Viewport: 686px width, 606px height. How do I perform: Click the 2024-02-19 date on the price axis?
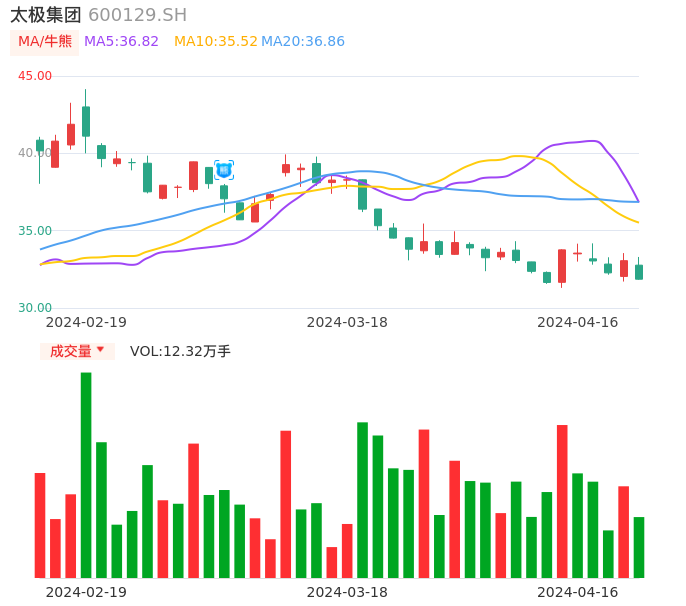tap(86, 322)
